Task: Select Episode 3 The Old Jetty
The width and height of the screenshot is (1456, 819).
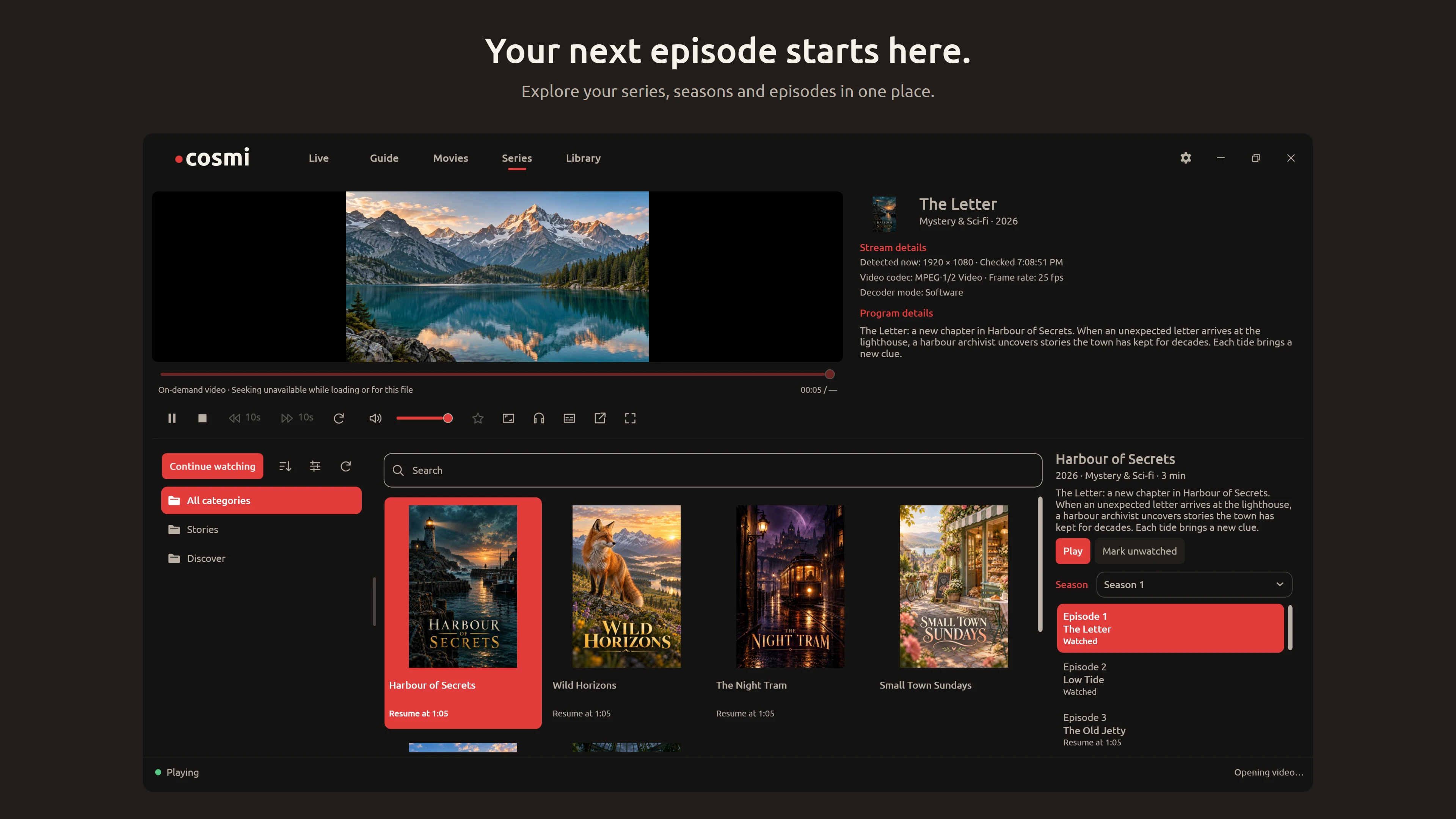Action: [1170, 729]
